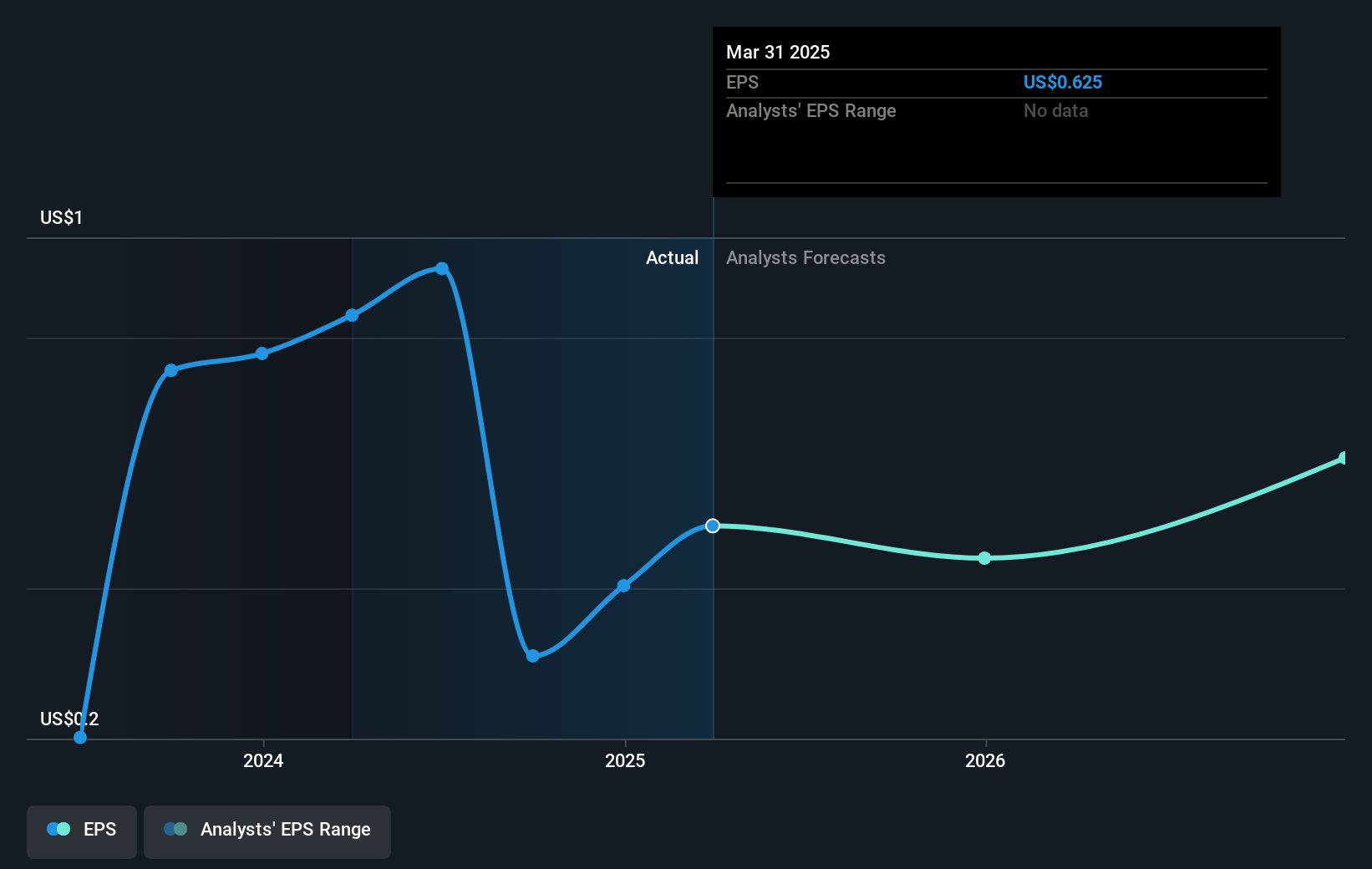
Task: Click the EPS data point at the shaded region's left edge
Action: tap(352, 315)
